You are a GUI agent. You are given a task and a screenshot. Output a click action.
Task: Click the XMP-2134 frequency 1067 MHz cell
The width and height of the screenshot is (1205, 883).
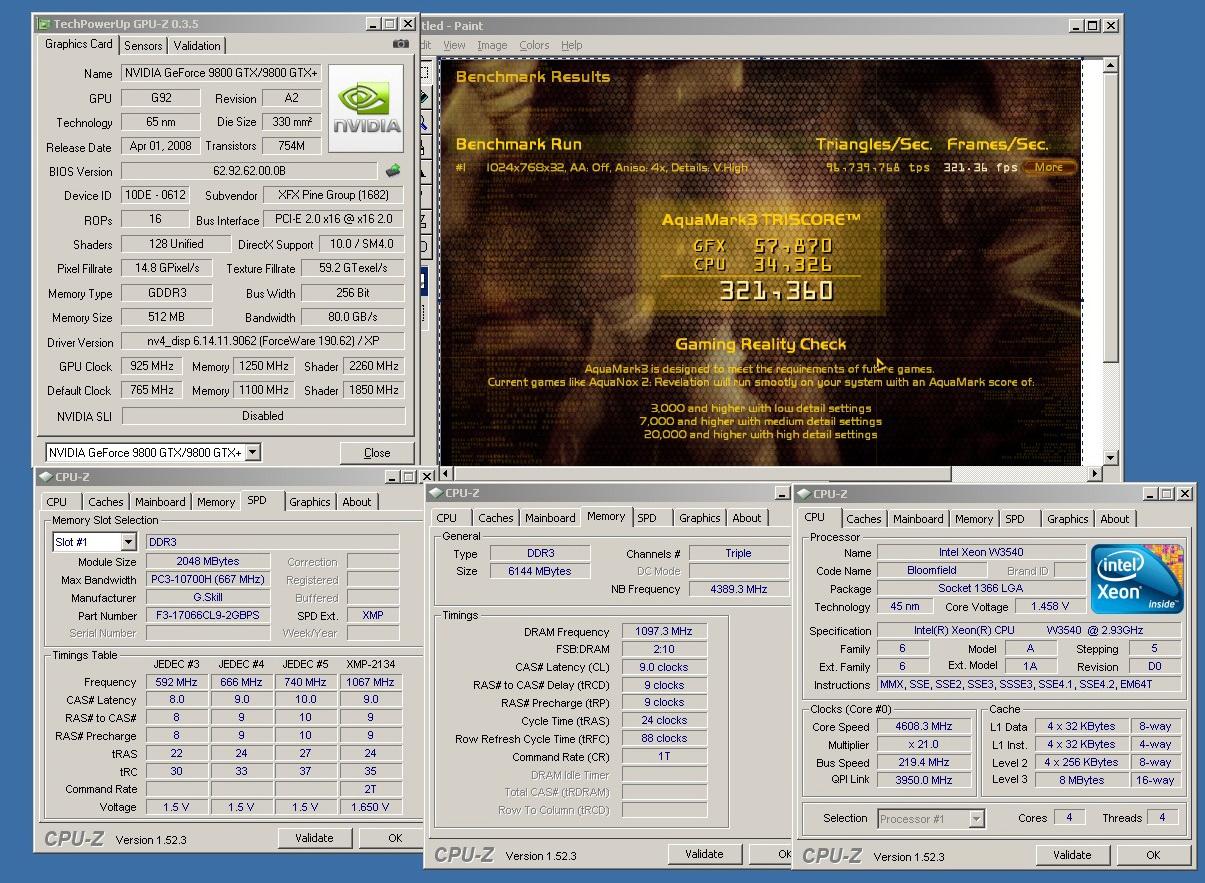371,682
